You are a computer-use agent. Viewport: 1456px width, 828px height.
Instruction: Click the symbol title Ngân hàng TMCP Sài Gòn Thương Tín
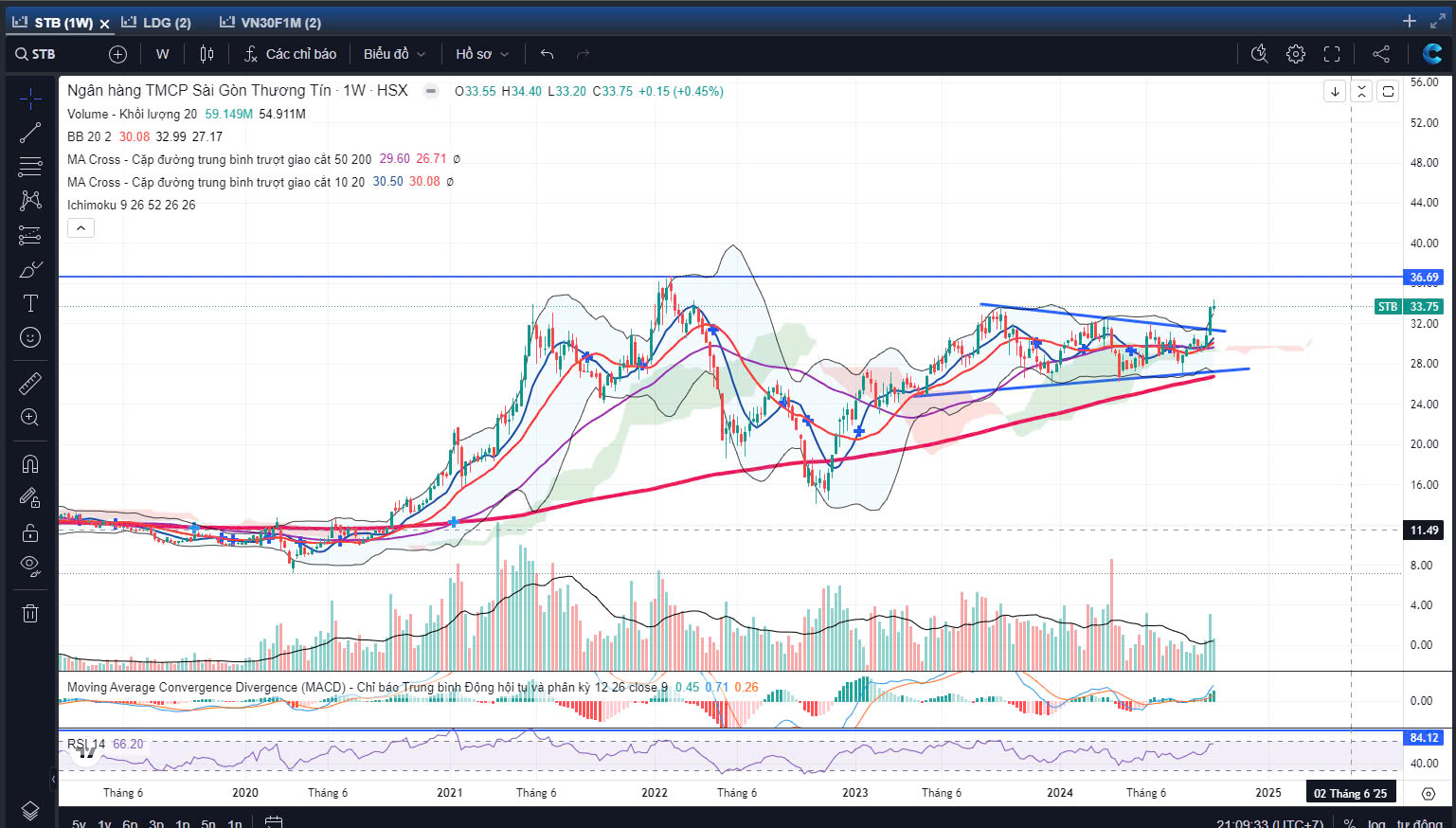click(x=199, y=91)
